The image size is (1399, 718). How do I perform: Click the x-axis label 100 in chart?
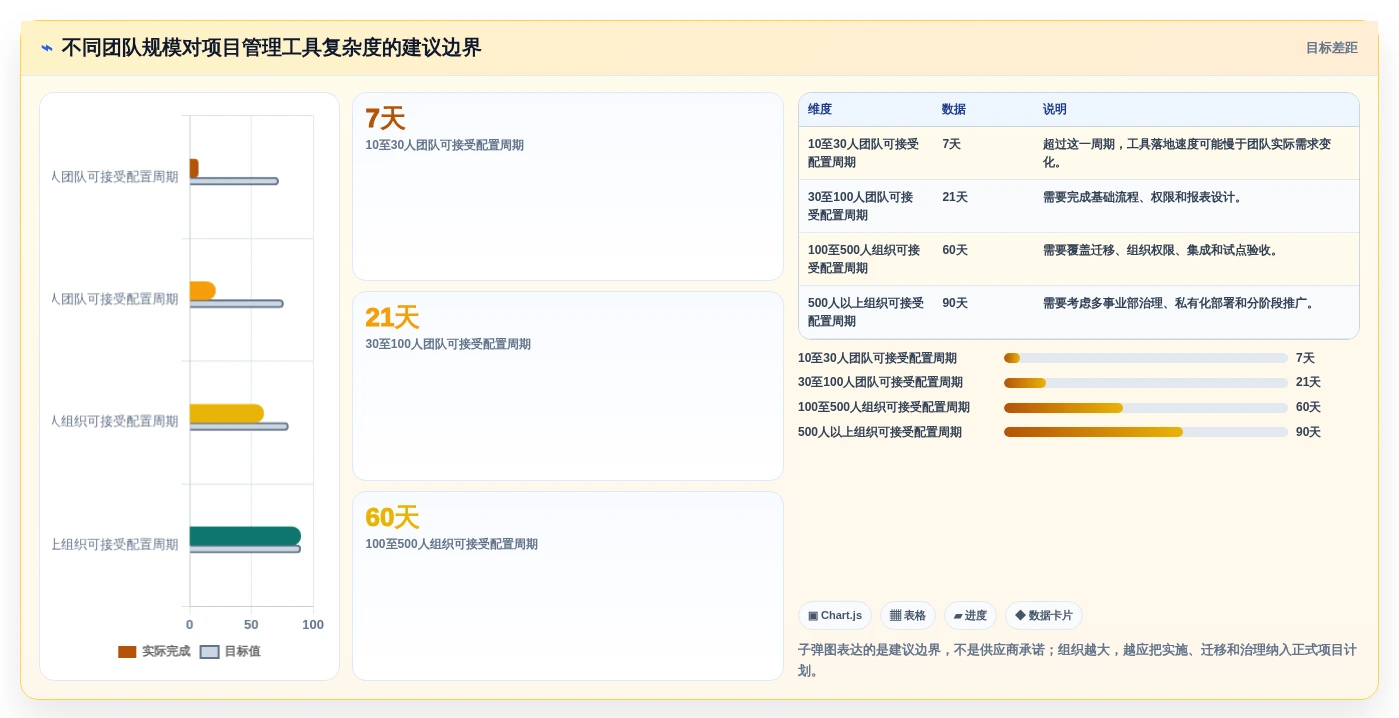[x=313, y=625]
